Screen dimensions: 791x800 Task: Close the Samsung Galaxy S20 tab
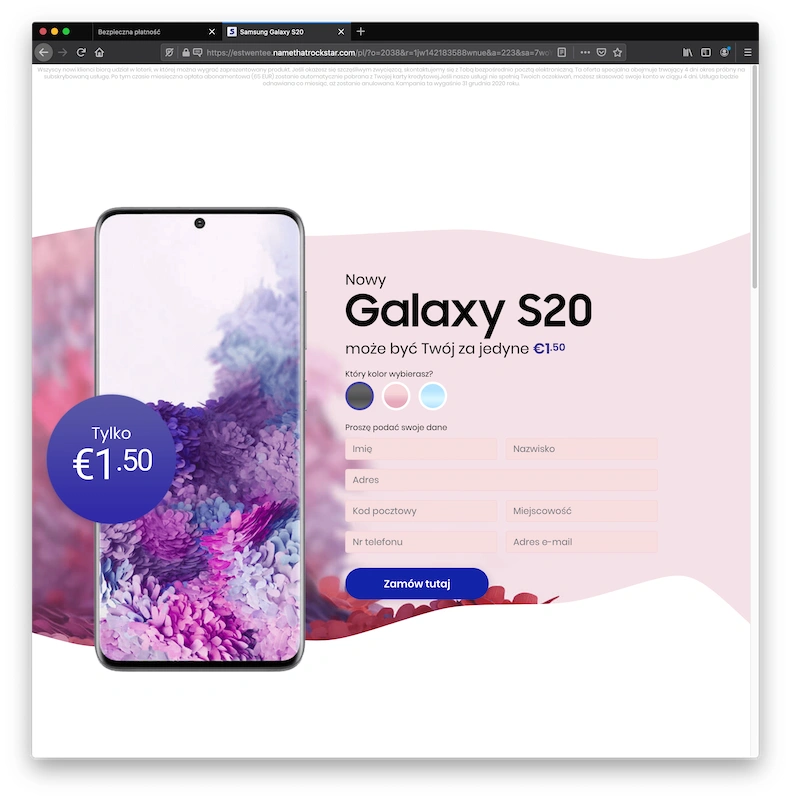point(341,32)
